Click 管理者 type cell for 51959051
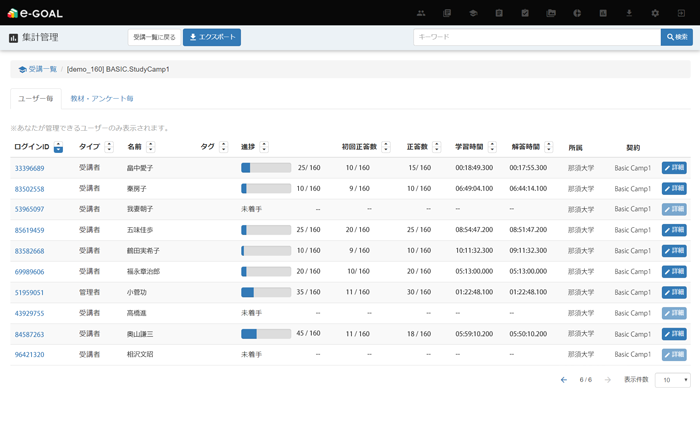This screenshot has width=700, height=425. point(89,292)
